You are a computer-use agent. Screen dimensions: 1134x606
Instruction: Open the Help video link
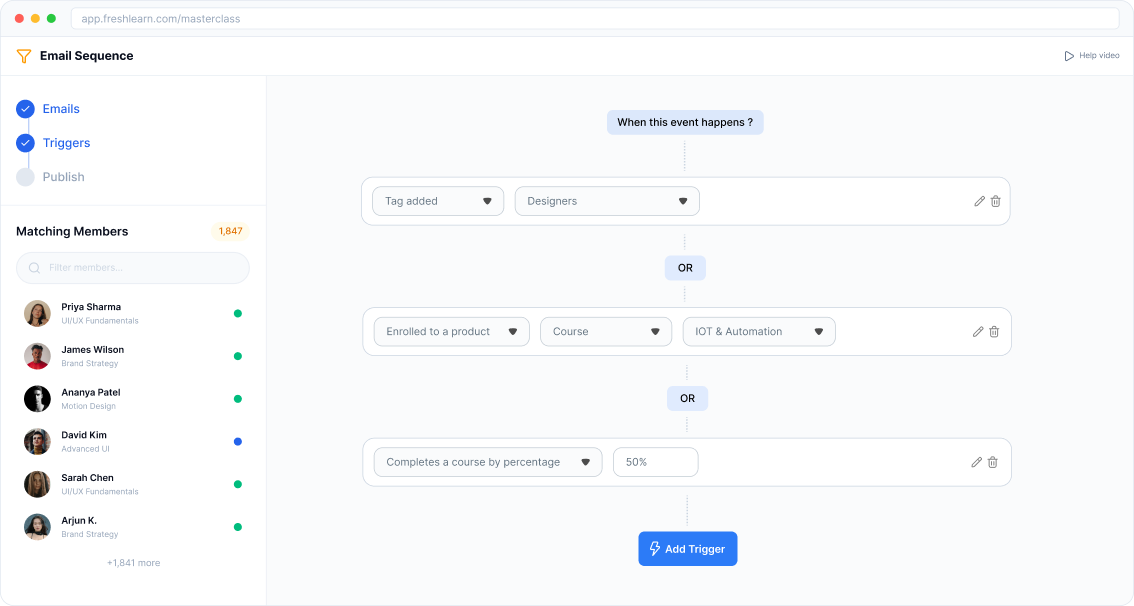(1092, 56)
